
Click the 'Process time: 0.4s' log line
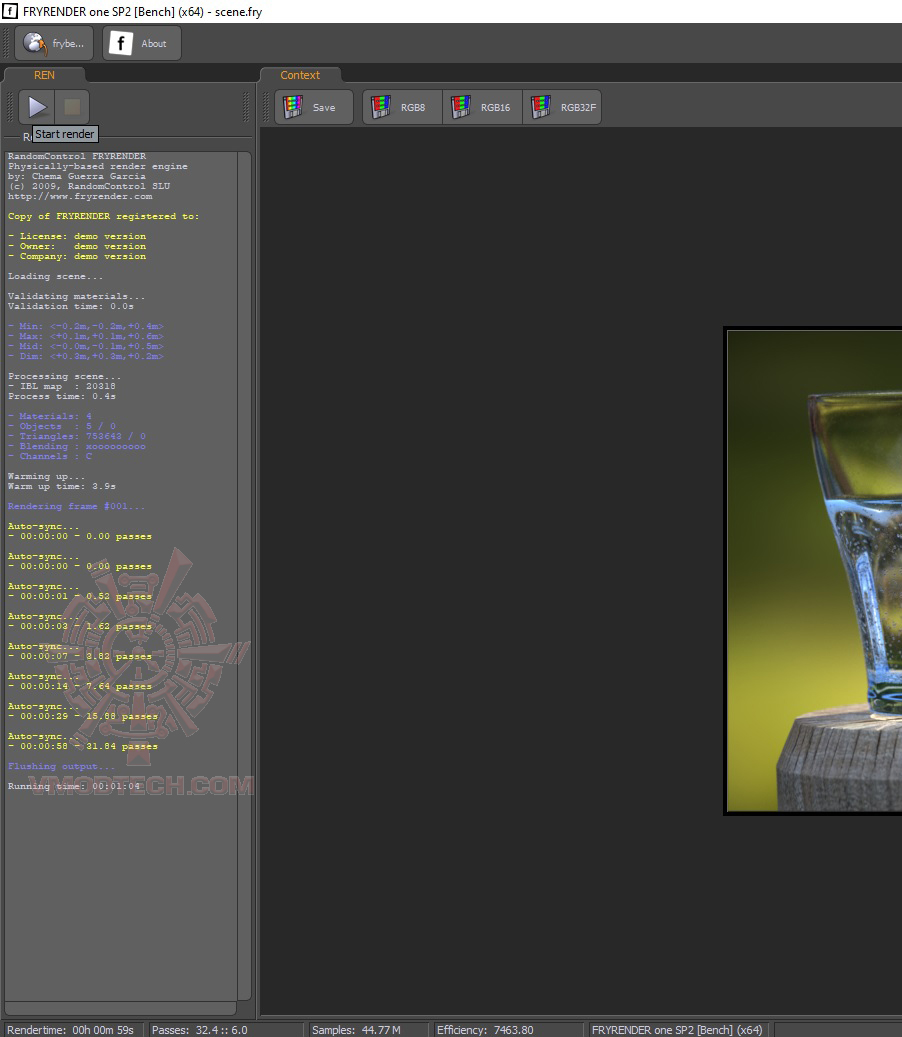click(62, 397)
